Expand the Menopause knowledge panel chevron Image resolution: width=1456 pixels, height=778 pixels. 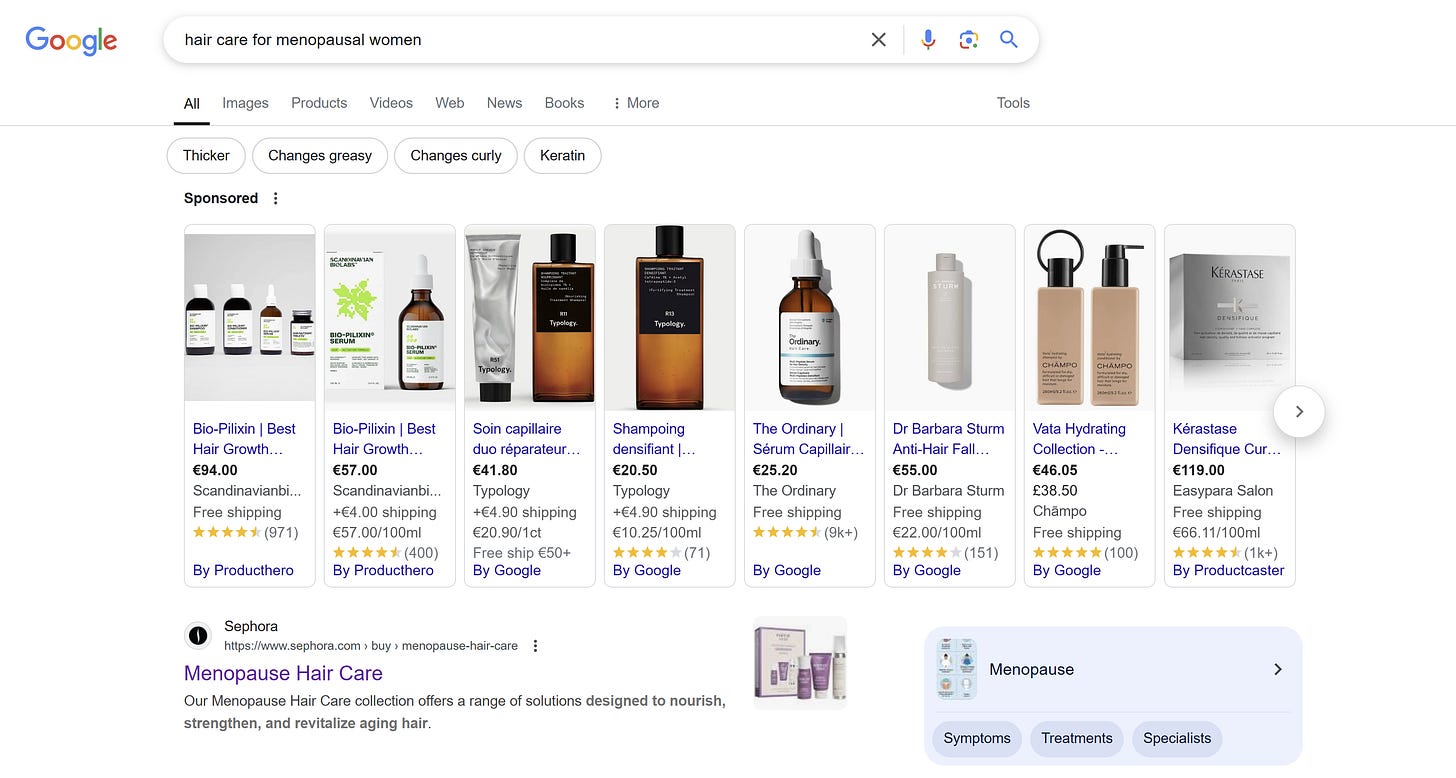[x=1277, y=669]
